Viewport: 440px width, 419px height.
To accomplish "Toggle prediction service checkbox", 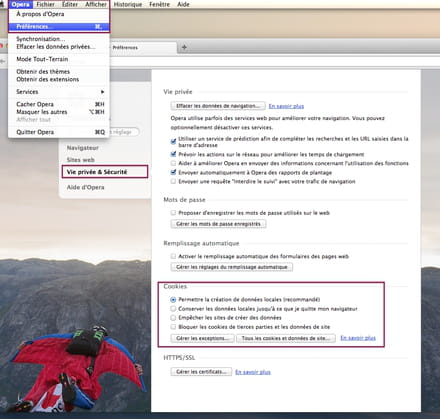I will 173,141.
